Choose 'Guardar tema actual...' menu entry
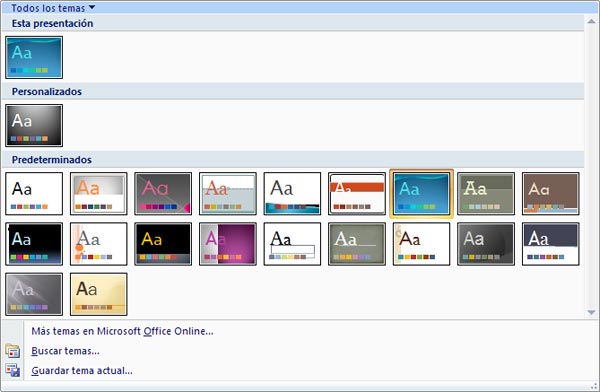Screen dimensions: 600x392 (82, 371)
